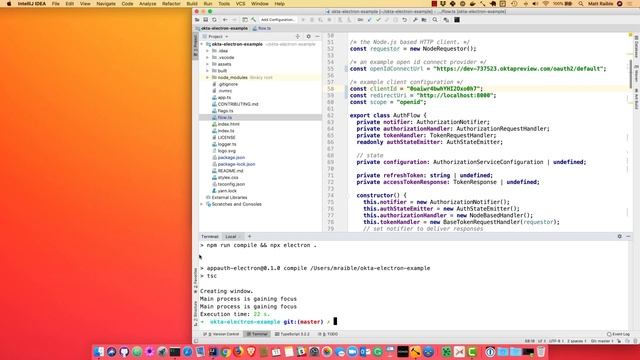
Task: Click the Wi-Fi icon in menu bar
Action: coord(546,4)
